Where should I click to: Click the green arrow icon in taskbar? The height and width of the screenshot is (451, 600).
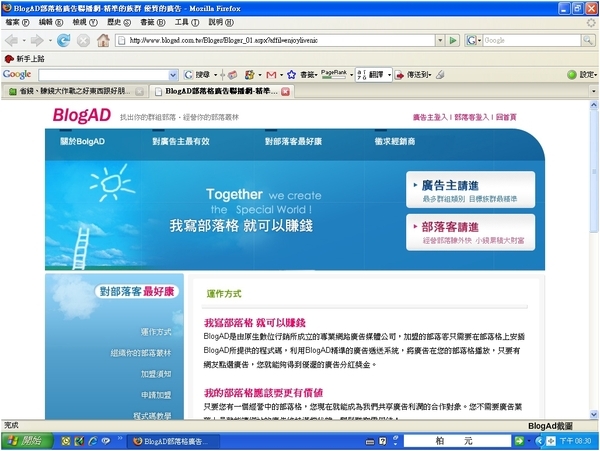[x=519, y=441]
